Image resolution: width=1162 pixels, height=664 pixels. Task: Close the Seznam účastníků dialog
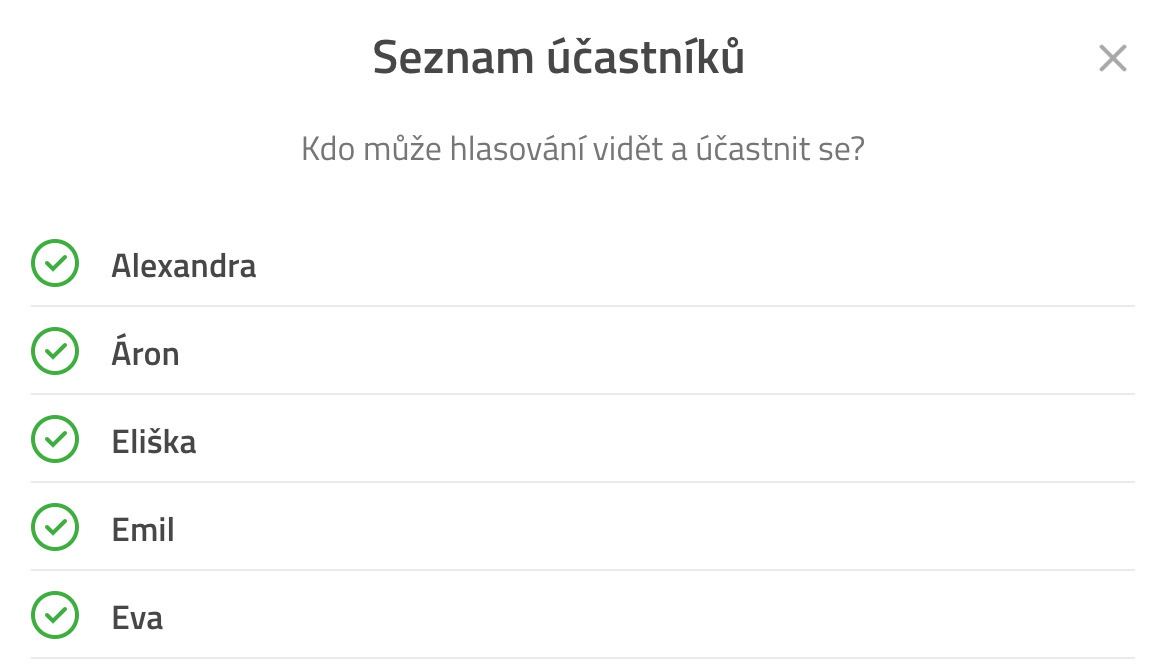click(x=1112, y=59)
